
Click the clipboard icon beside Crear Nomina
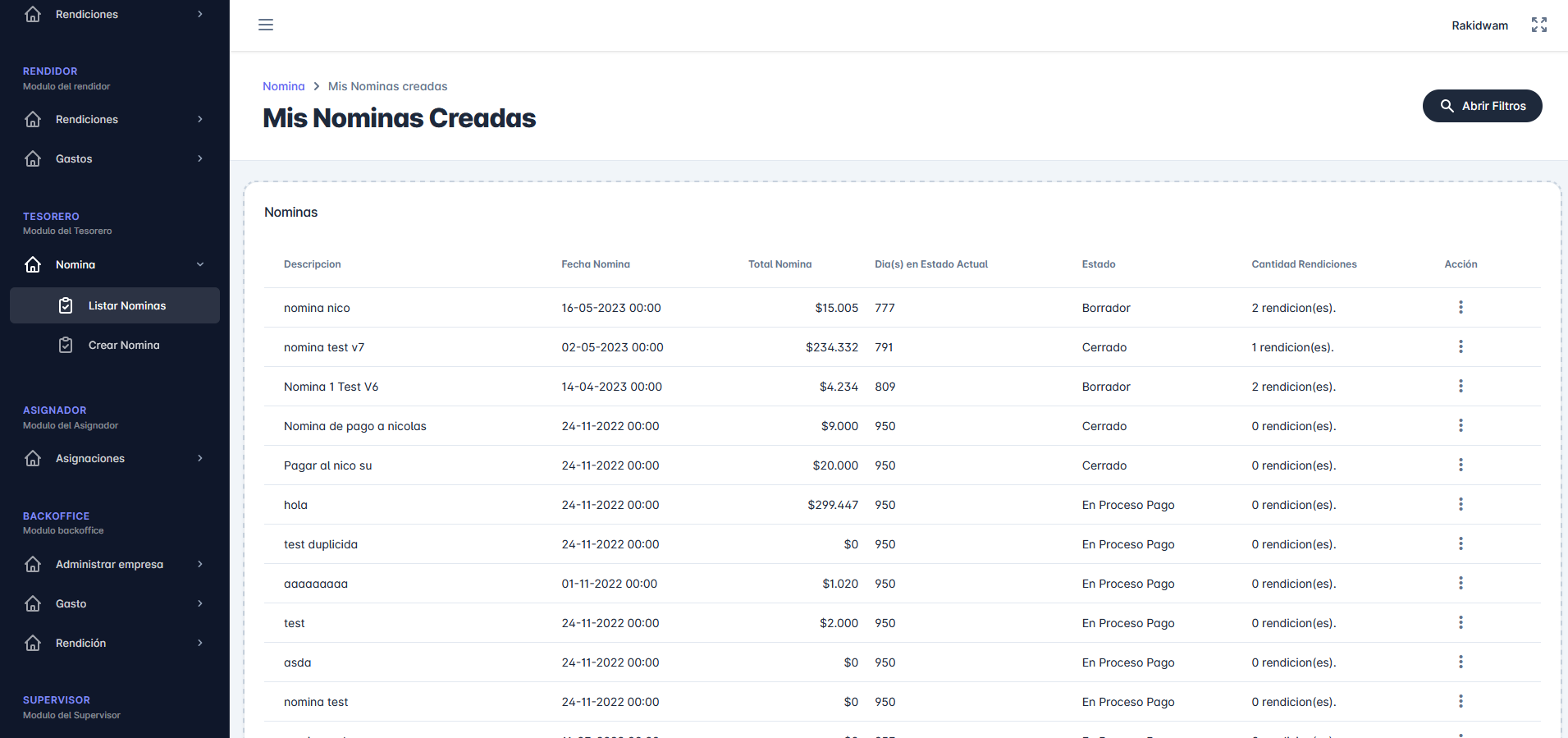[66, 345]
